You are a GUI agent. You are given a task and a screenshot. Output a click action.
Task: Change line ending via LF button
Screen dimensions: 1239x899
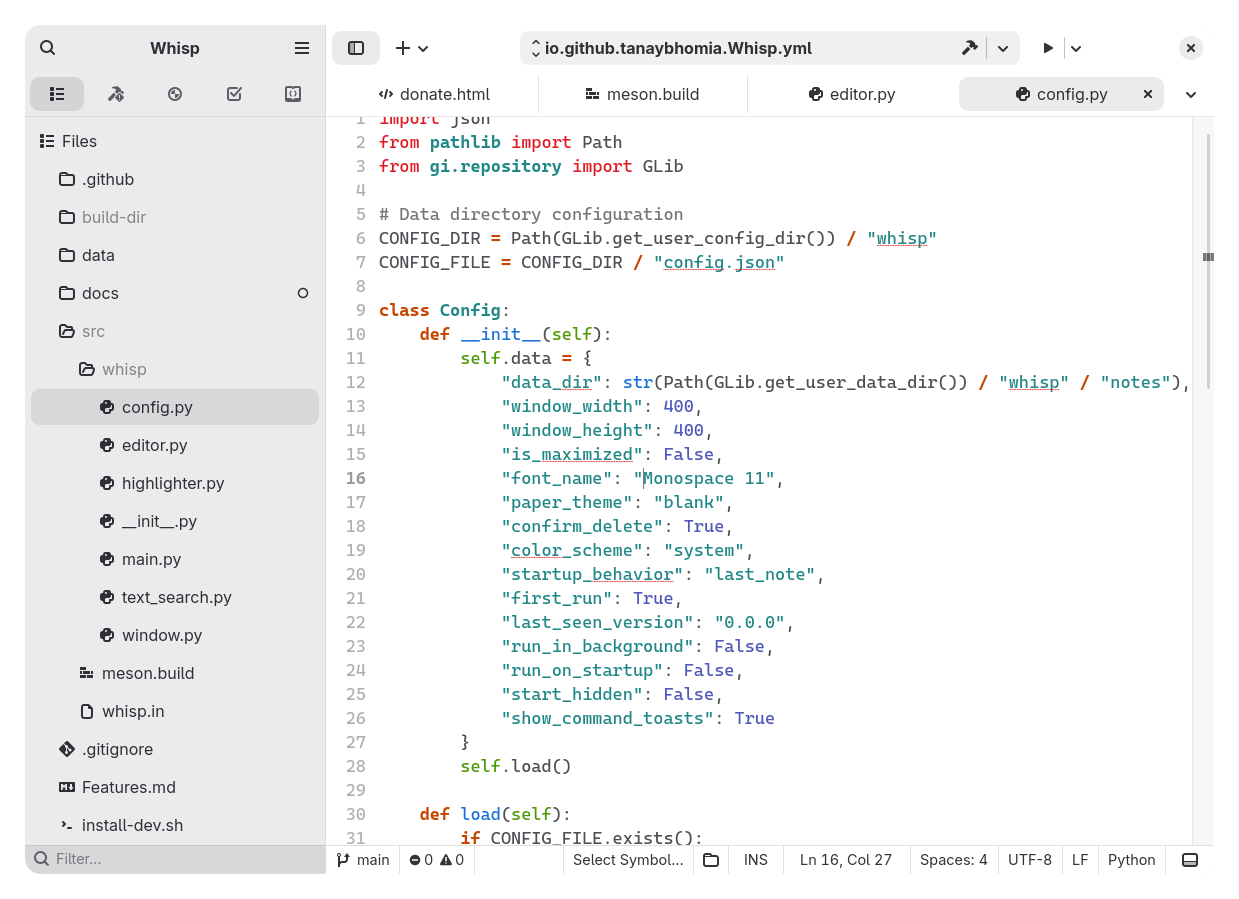pyautogui.click(x=1080, y=860)
